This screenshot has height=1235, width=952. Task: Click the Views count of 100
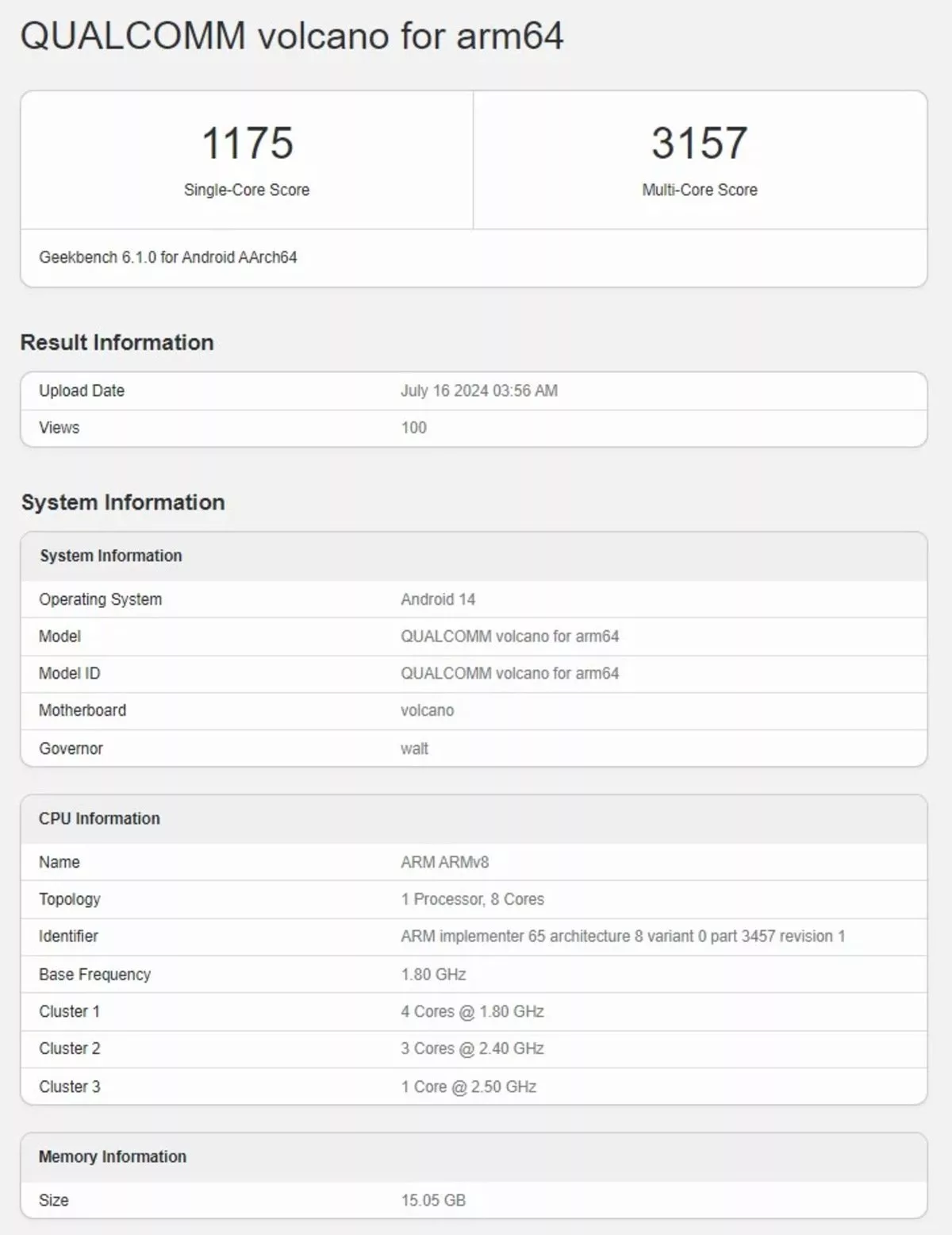414,428
